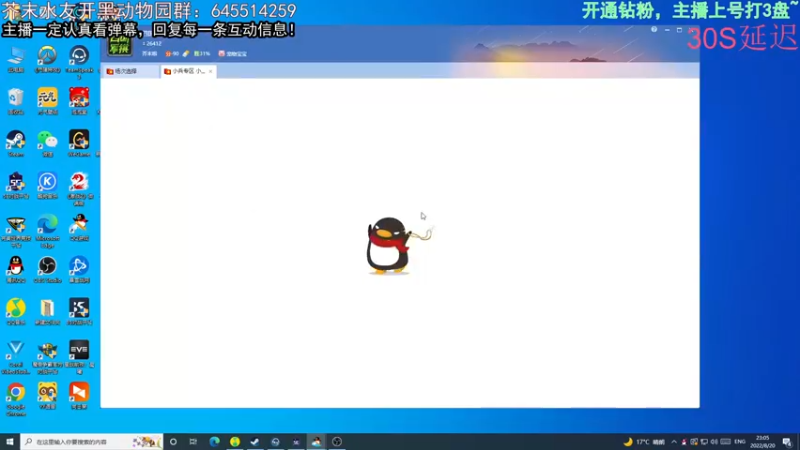800x450 pixels.
Task: Open the red cartoon character game shortcut
Action: click(x=79, y=99)
